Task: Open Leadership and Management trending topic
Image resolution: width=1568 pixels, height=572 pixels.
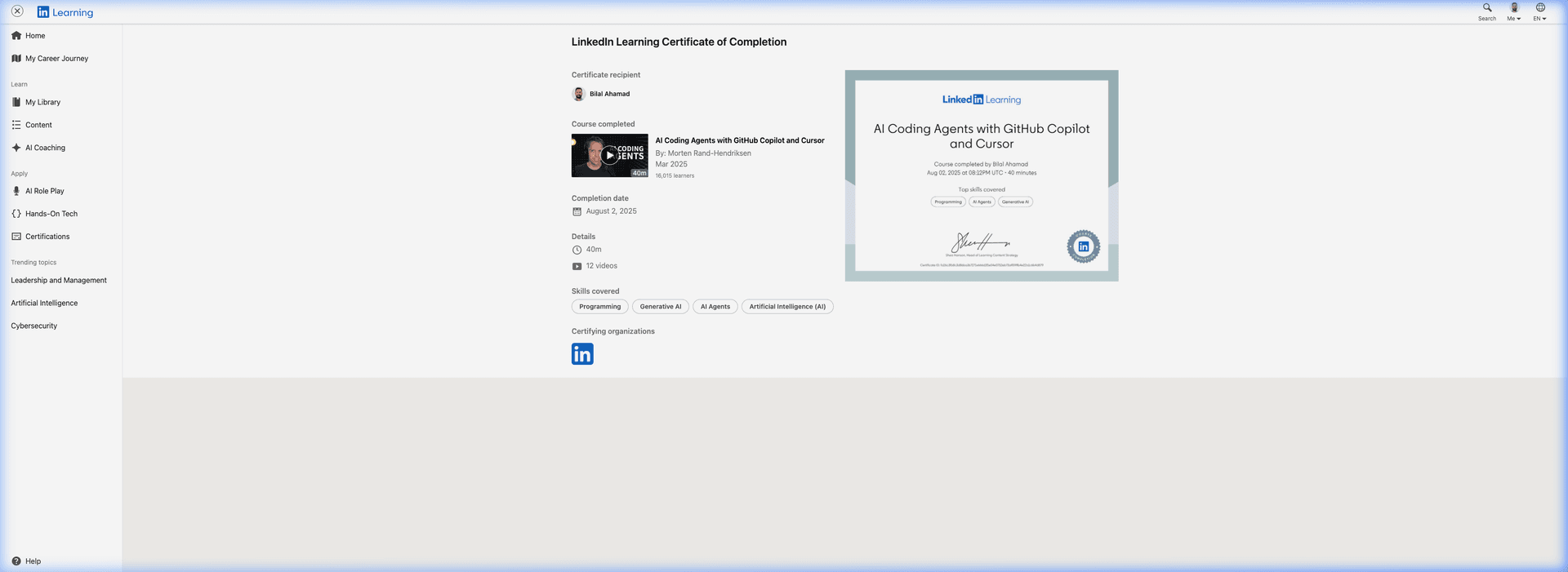Action: pos(59,281)
